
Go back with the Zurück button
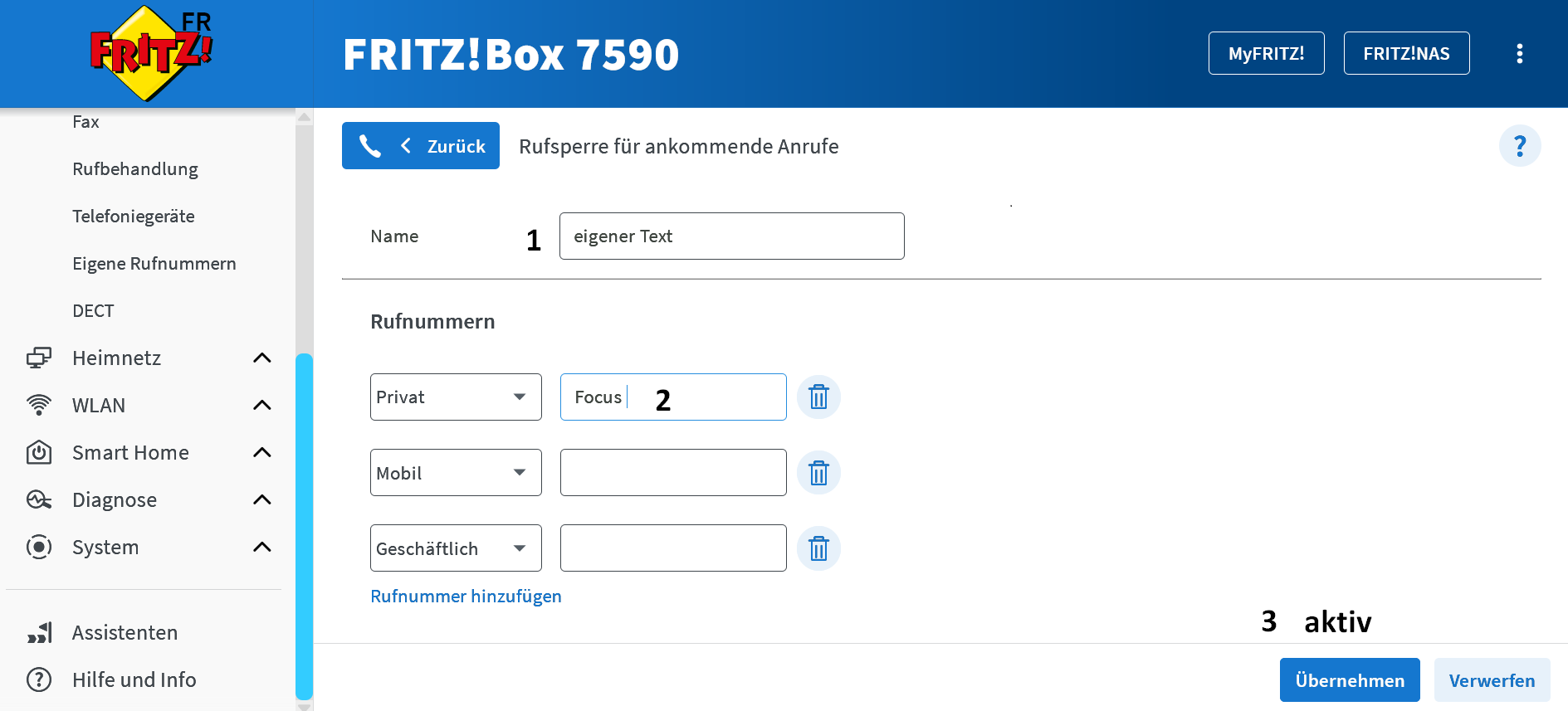click(x=421, y=146)
